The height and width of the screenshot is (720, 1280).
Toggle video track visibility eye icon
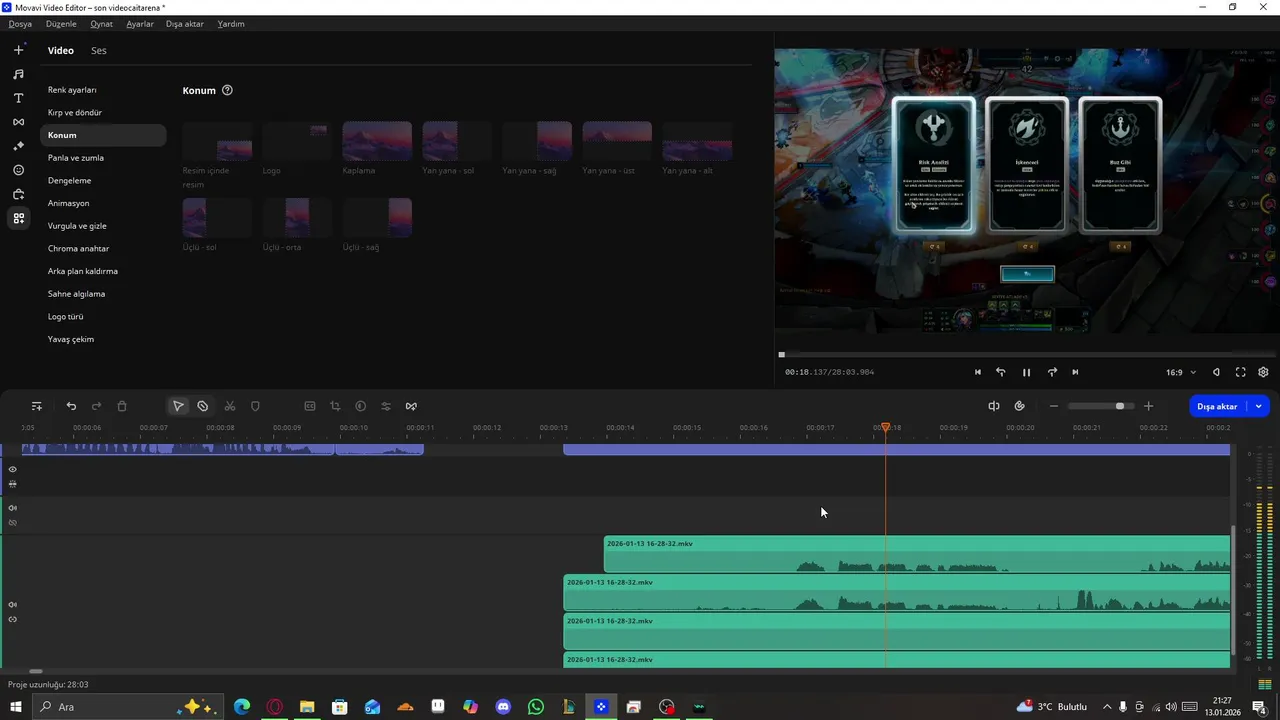coord(13,469)
